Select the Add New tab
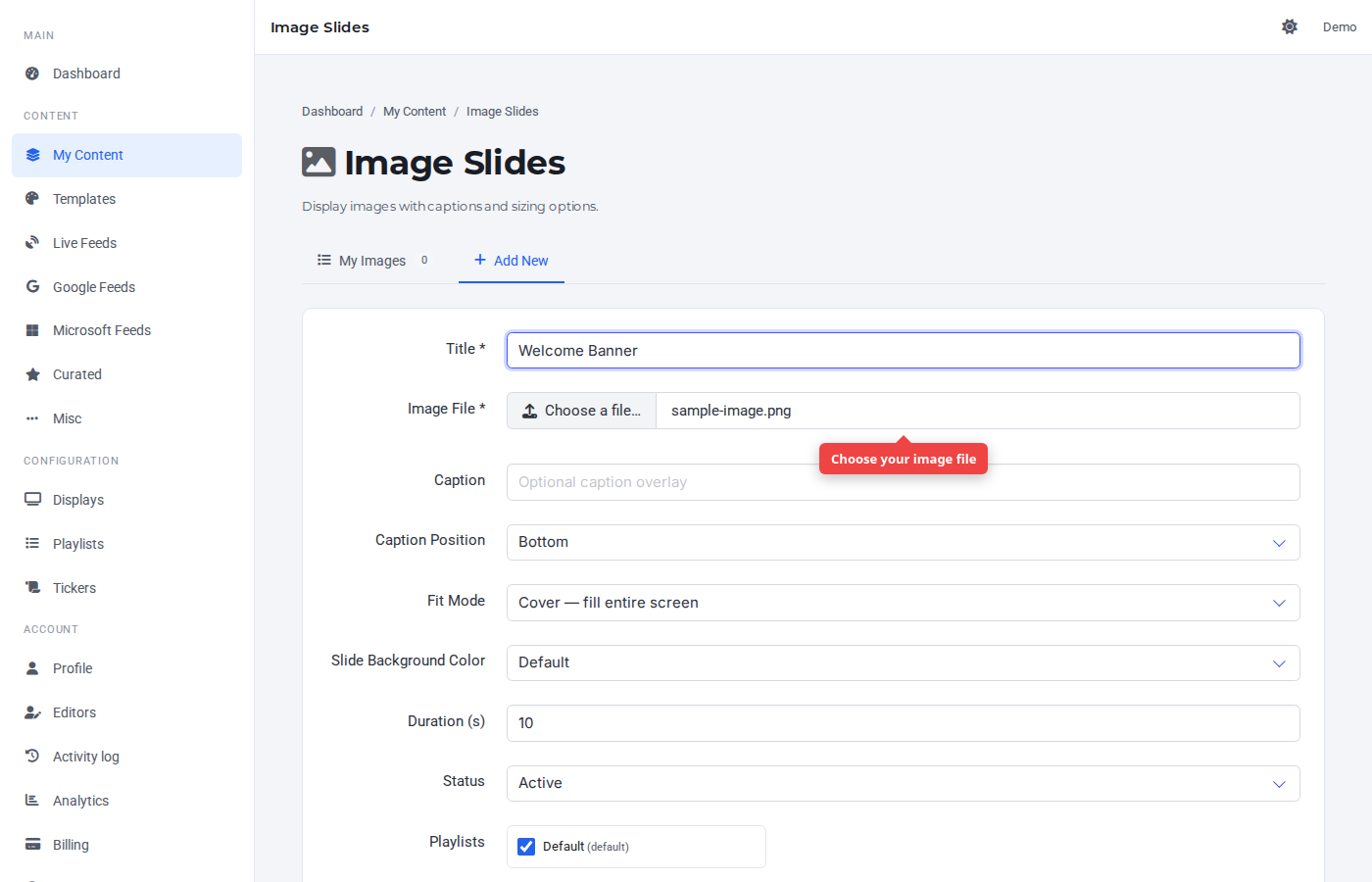The height and width of the screenshot is (882, 1372). (x=512, y=261)
